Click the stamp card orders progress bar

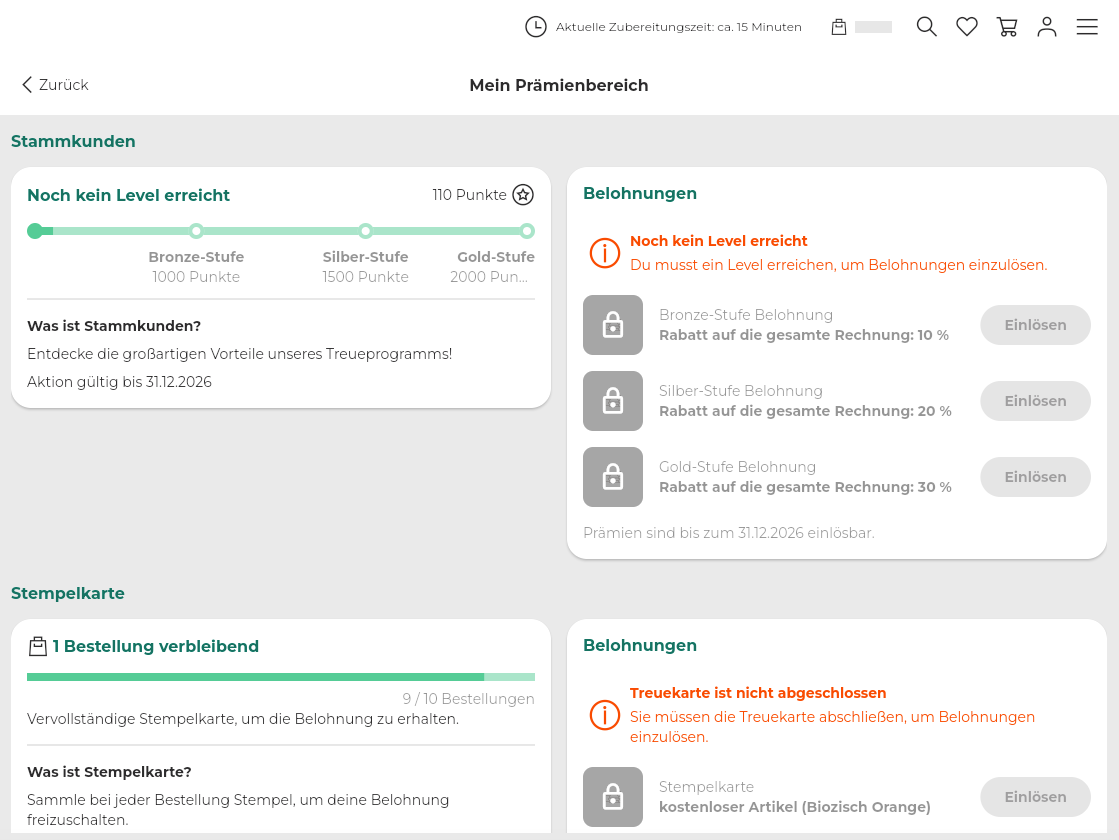pyautogui.click(x=280, y=677)
